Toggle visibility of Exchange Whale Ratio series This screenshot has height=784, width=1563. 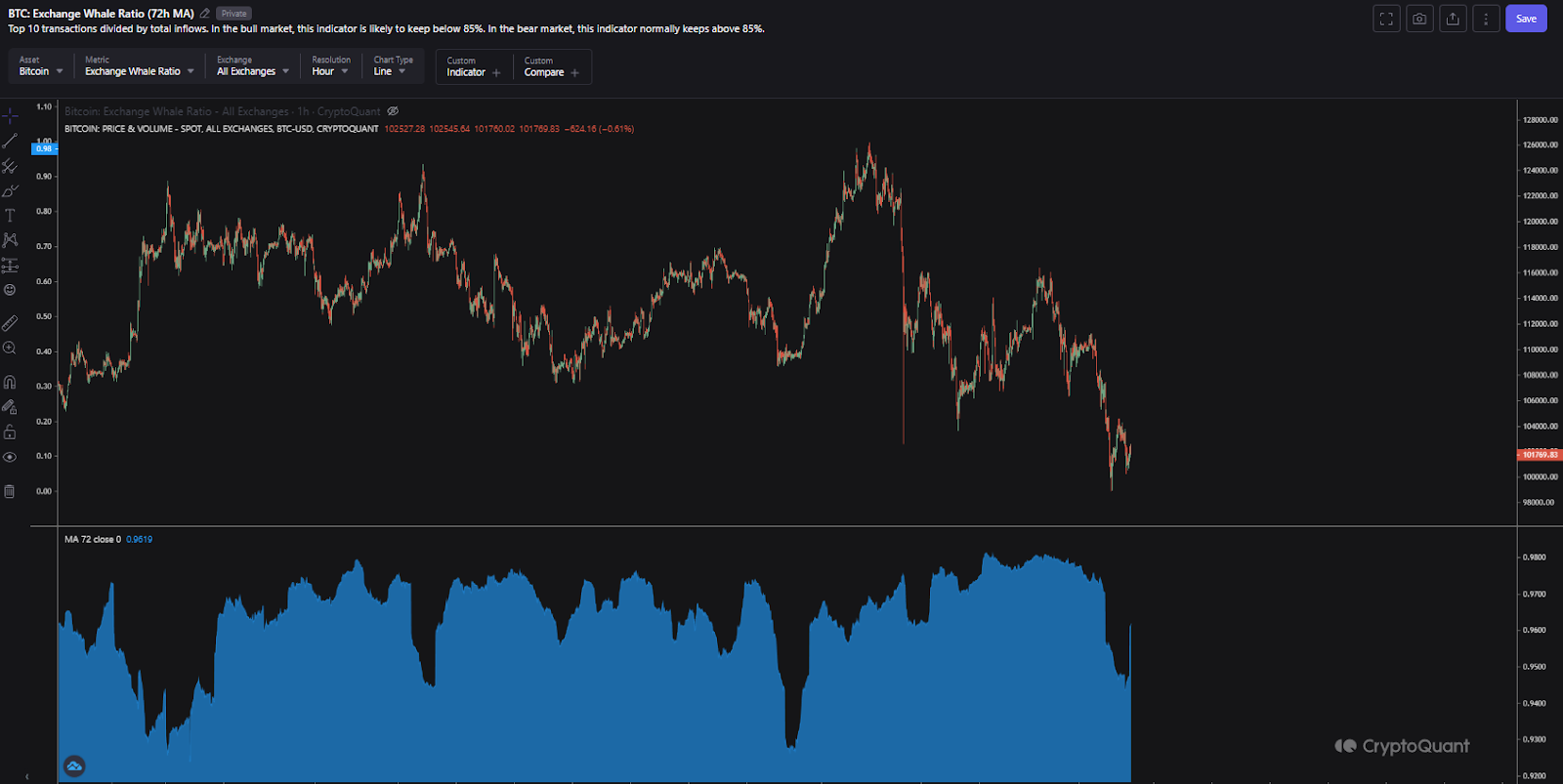click(x=393, y=111)
